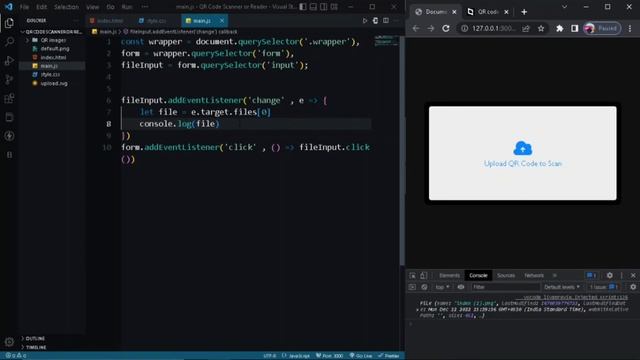Open Manage gear in VS Code activity bar
Screen dimensions: 640x360
9,342
